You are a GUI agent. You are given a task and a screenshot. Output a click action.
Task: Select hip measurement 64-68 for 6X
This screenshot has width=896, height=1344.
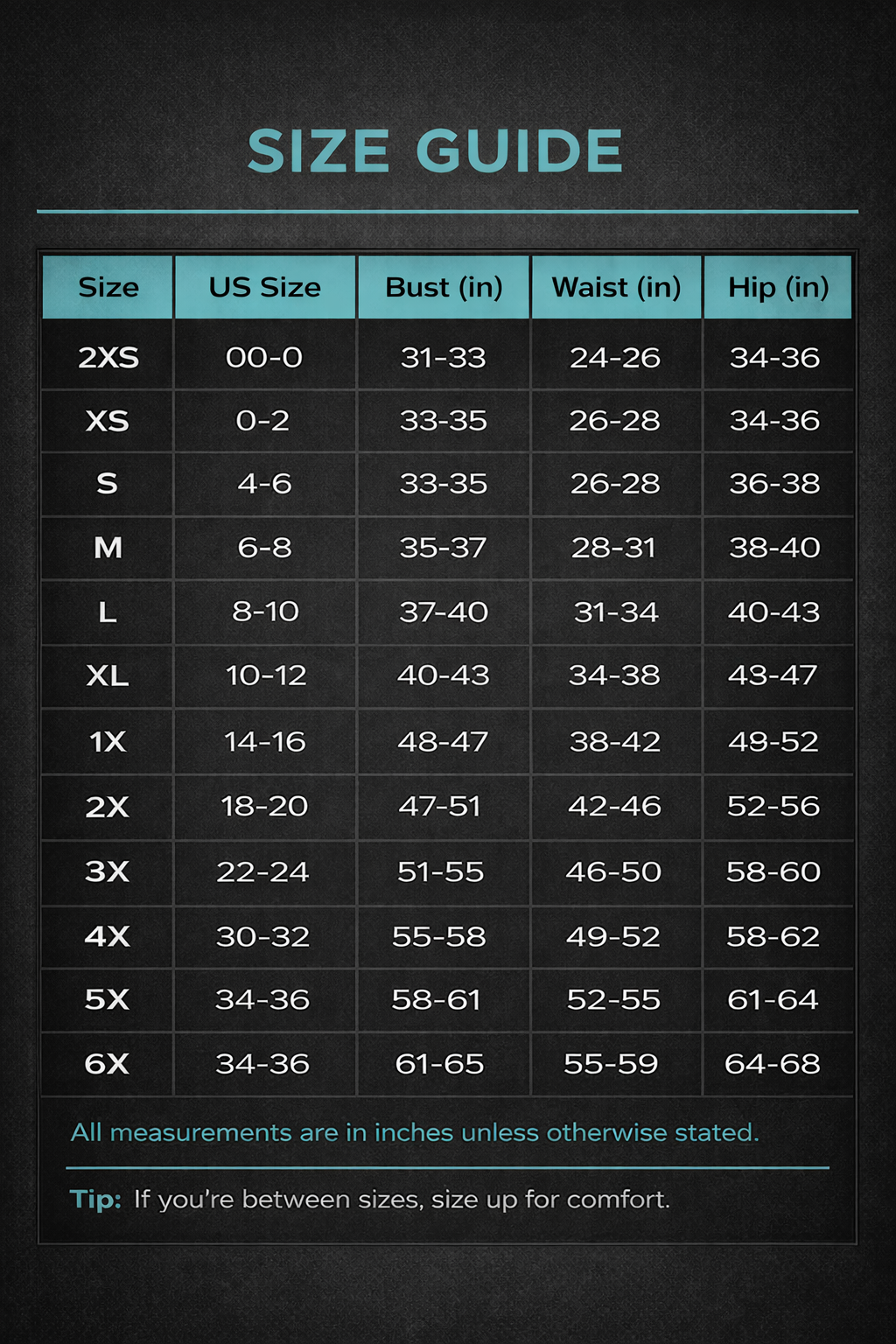click(x=773, y=1064)
